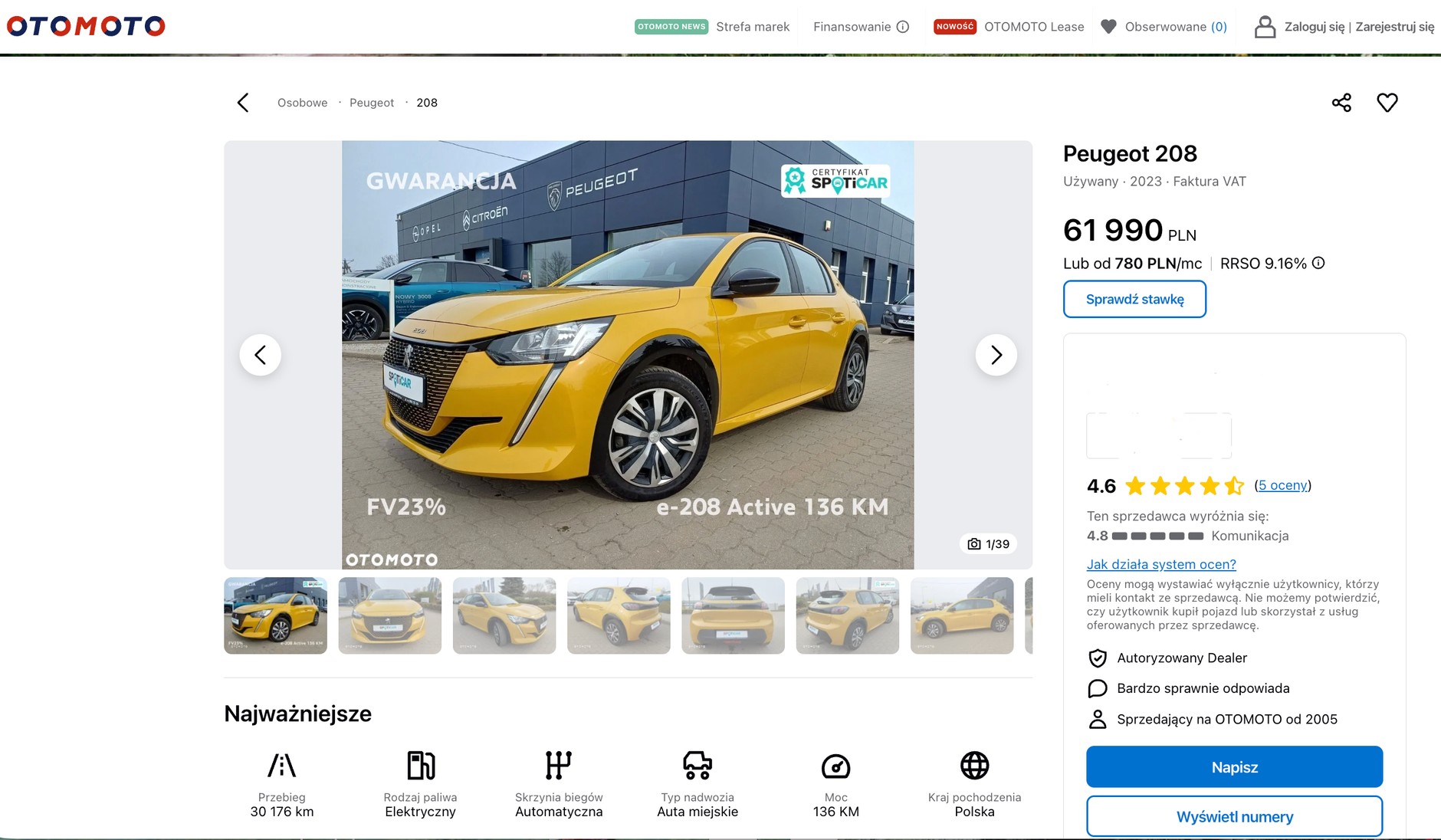This screenshot has width=1441, height=840.
Task: Click the share icon
Action: point(1341,103)
